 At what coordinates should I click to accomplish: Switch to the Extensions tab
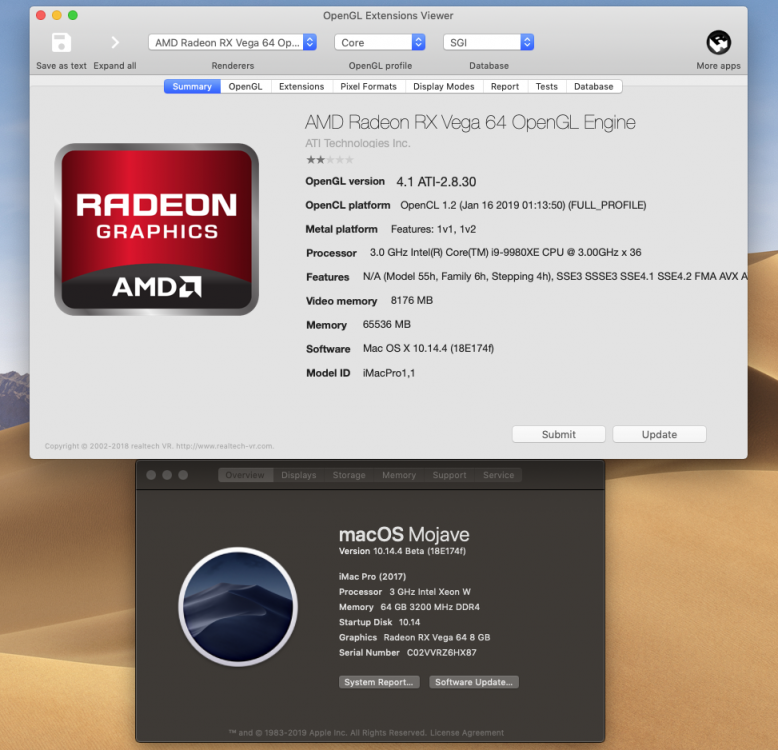tap(301, 86)
